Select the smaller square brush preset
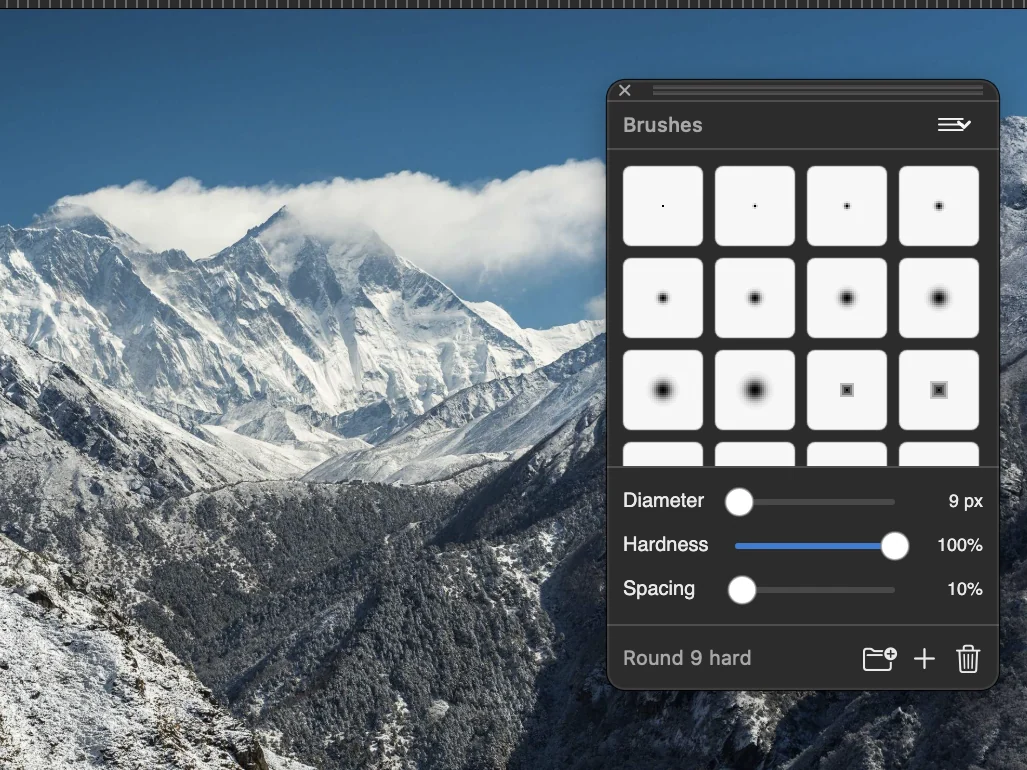1027x770 pixels. [847, 390]
